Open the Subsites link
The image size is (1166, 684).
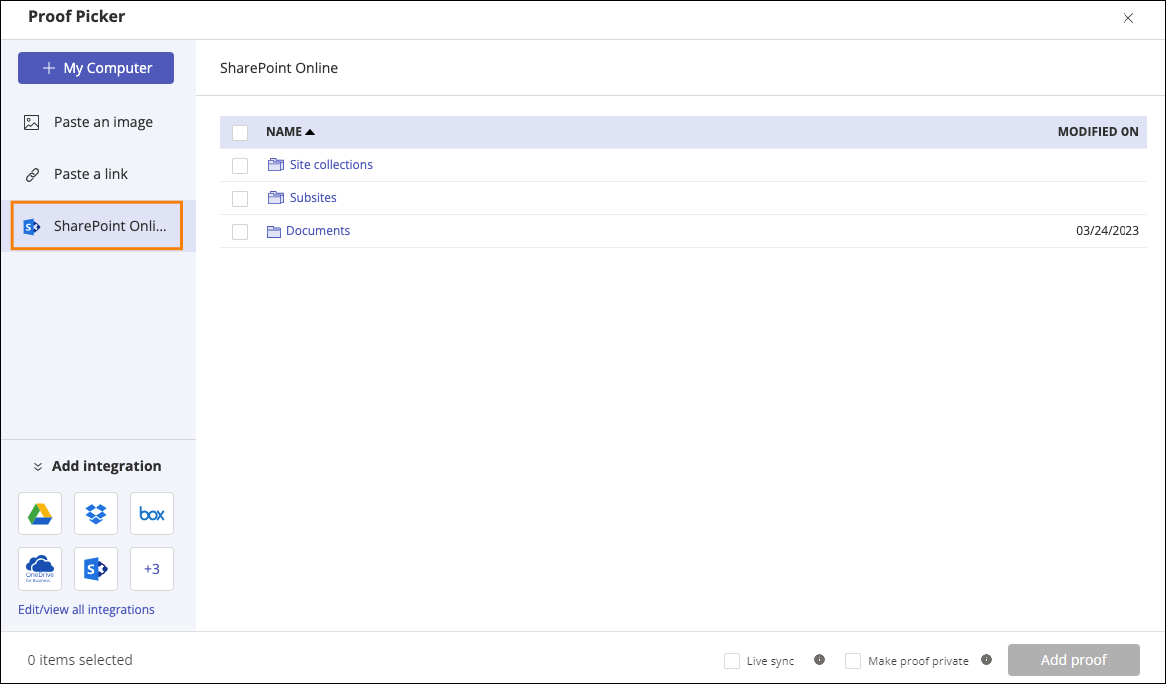coord(313,198)
